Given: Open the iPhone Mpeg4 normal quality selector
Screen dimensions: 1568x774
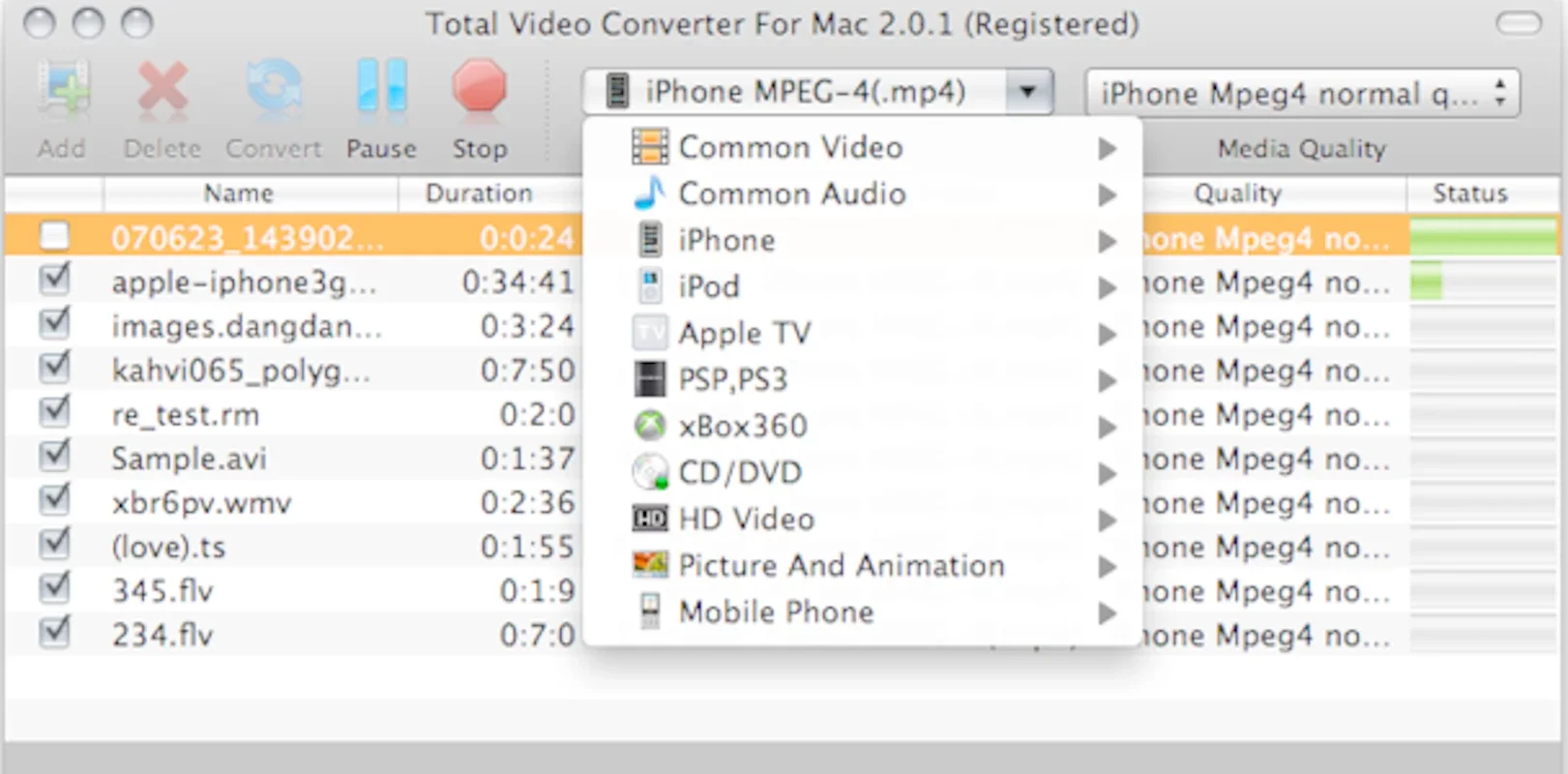Looking at the screenshot, I should click(x=1302, y=93).
